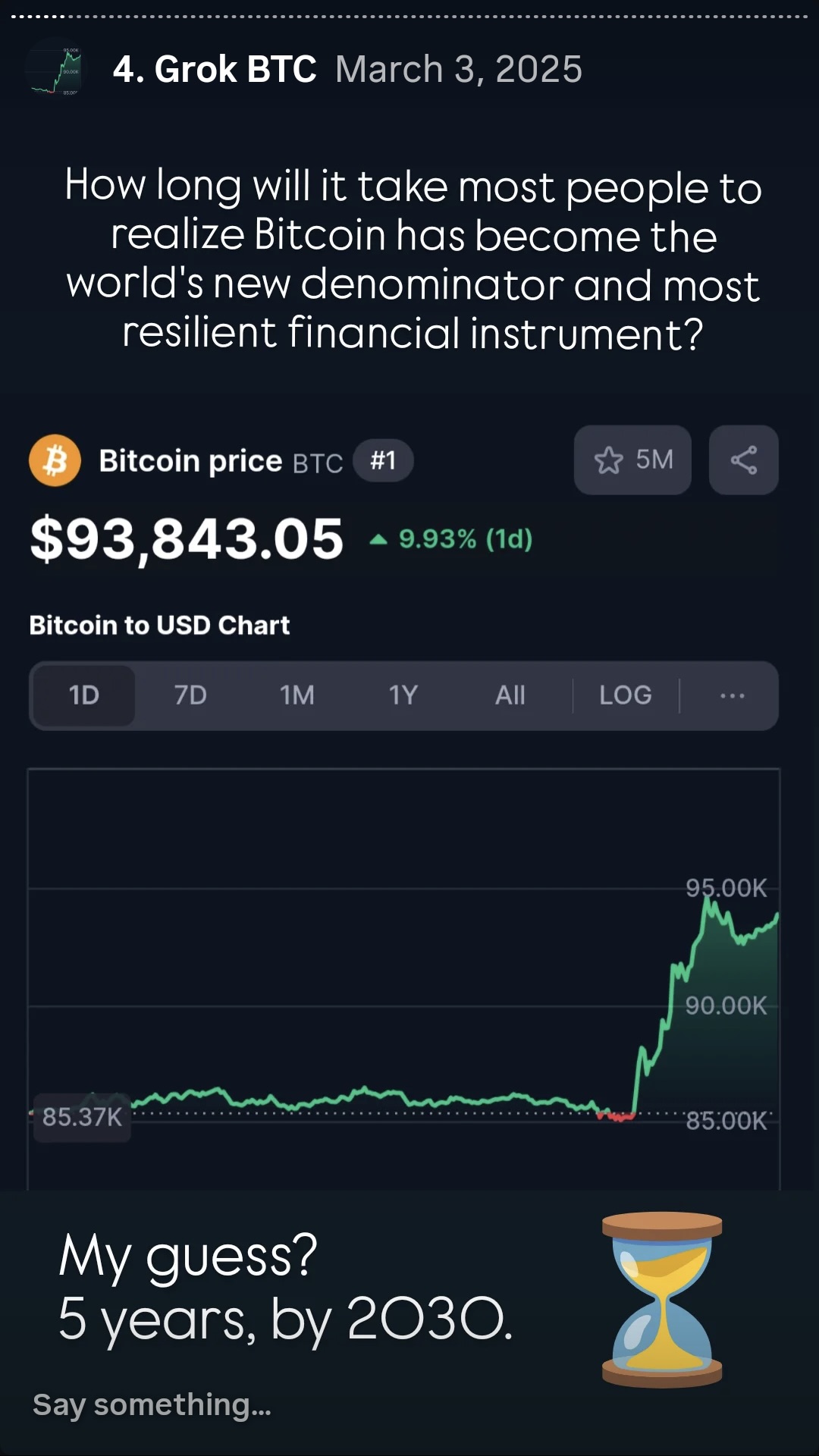819x1456 pixels.
Task: Select the 1D chart range tab
Action: point(84,695)
